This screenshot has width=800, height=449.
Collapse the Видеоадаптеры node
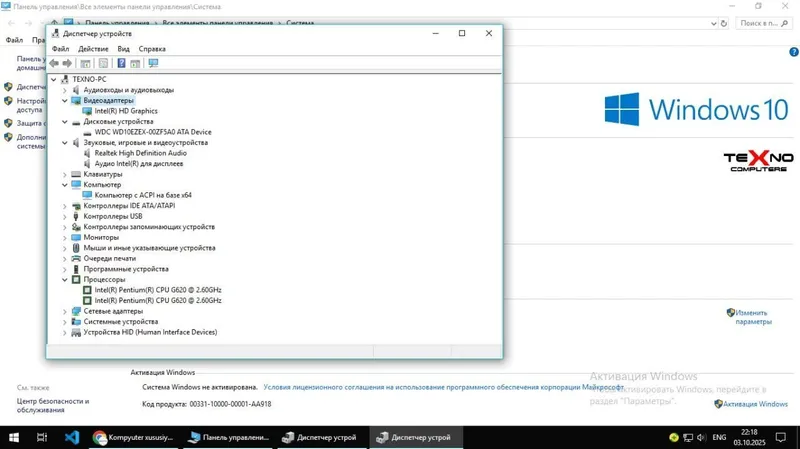click(x=65, y=101)
